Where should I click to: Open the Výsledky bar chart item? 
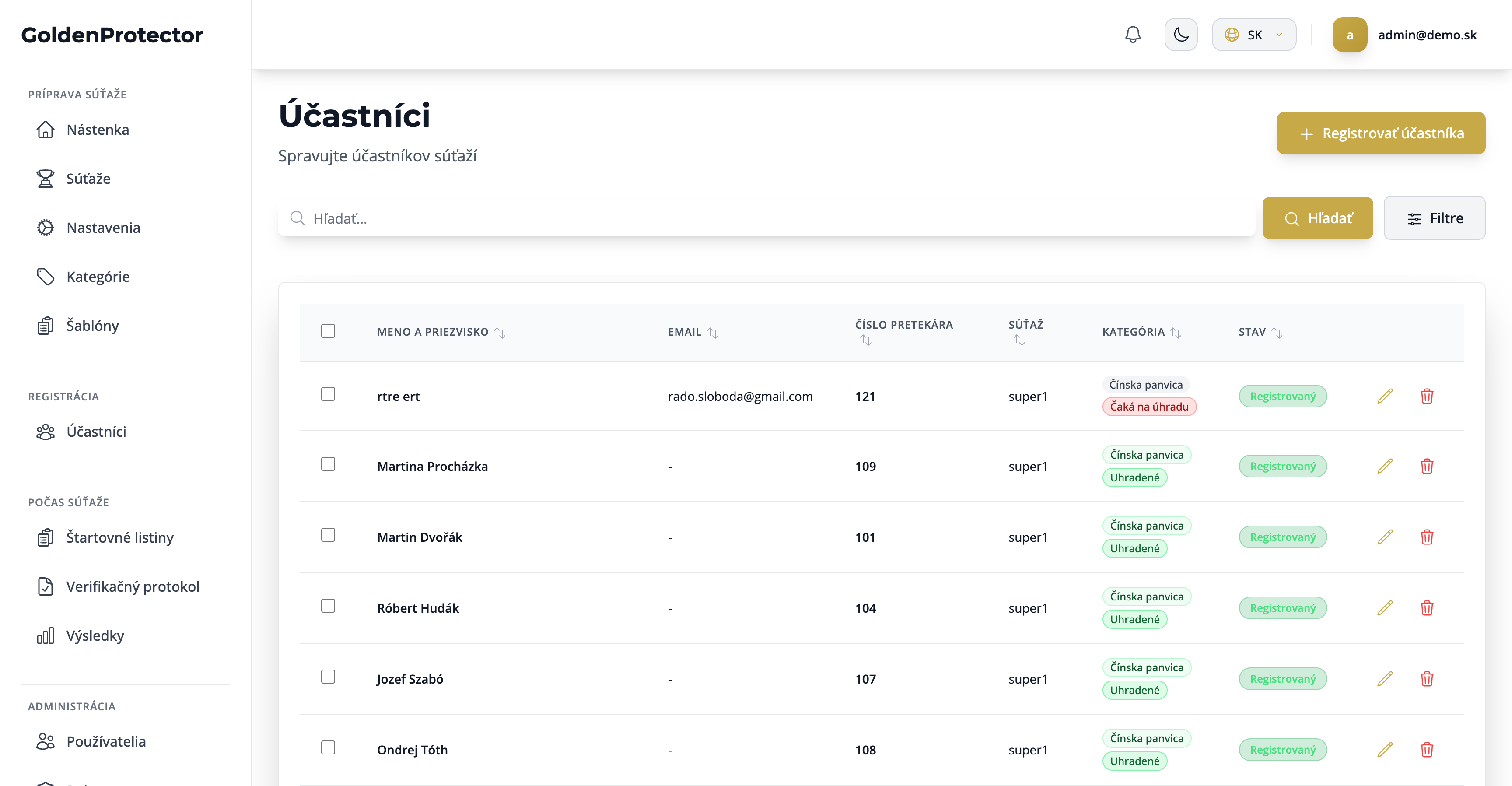click(x=95, y=635)
